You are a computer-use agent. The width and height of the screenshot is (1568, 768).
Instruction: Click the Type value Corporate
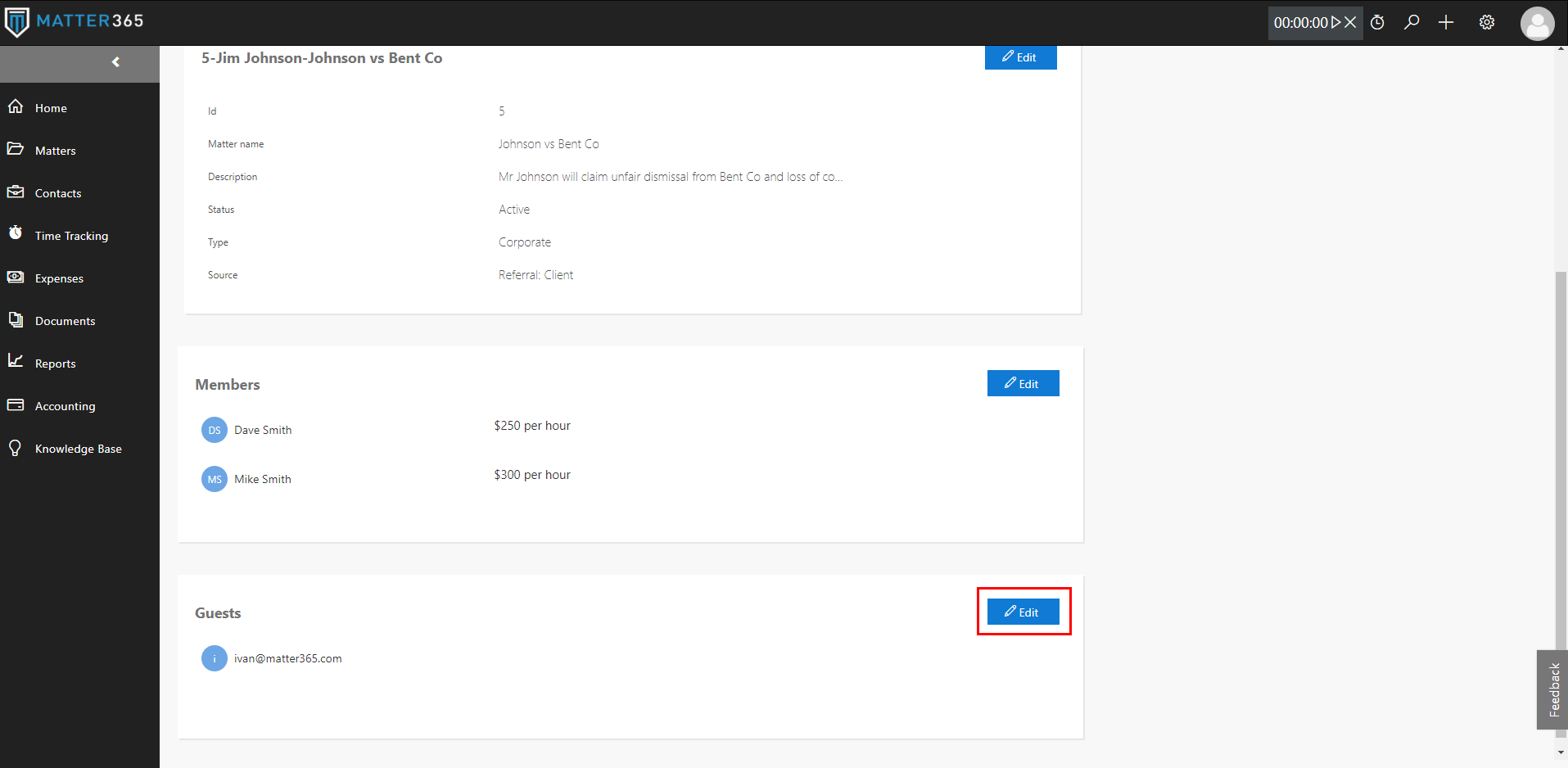pos(525,242)
